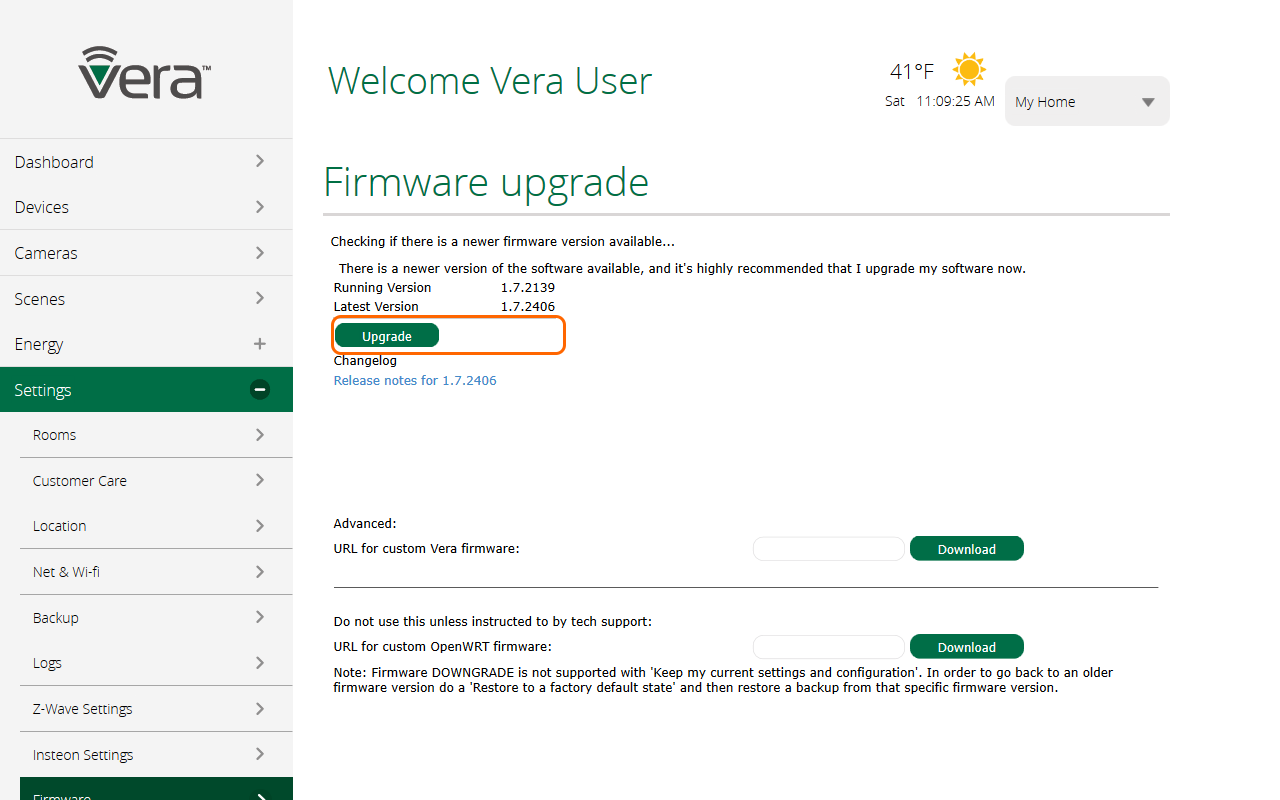Open the Backup settings submenu
This screenshot has height=800, width=1280.
(156, 617)
